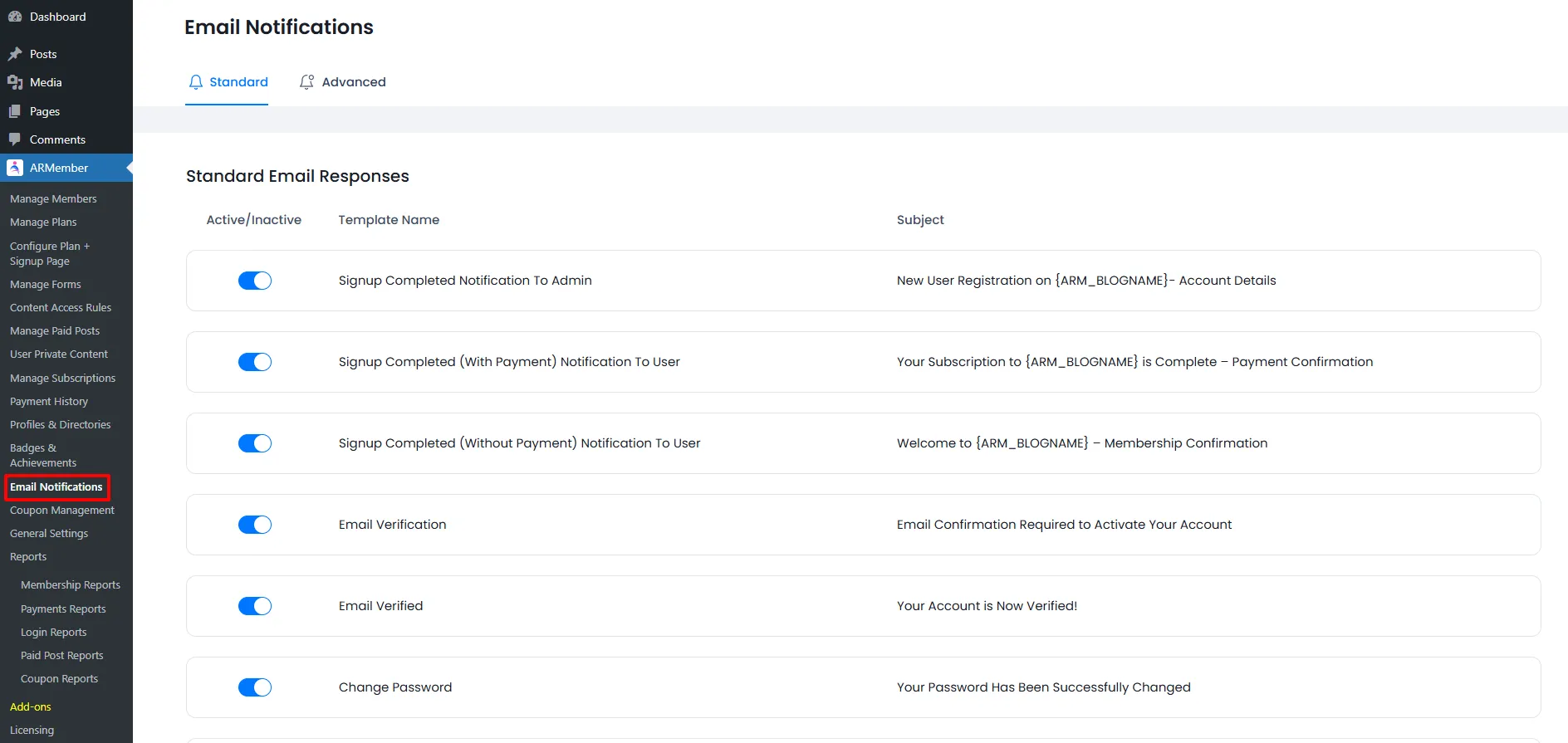
Task: Click the Dashboard gauge icon
Action: [x=15, y=17]
